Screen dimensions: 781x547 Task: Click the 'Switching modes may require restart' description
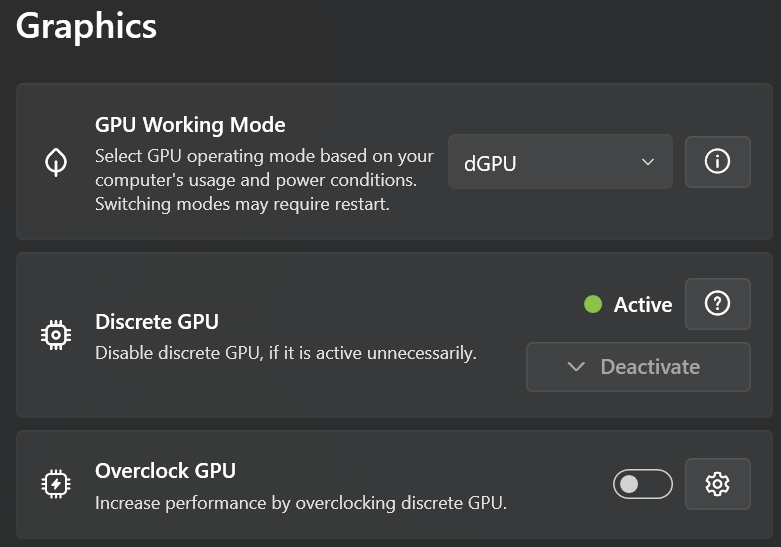point(242,204)
